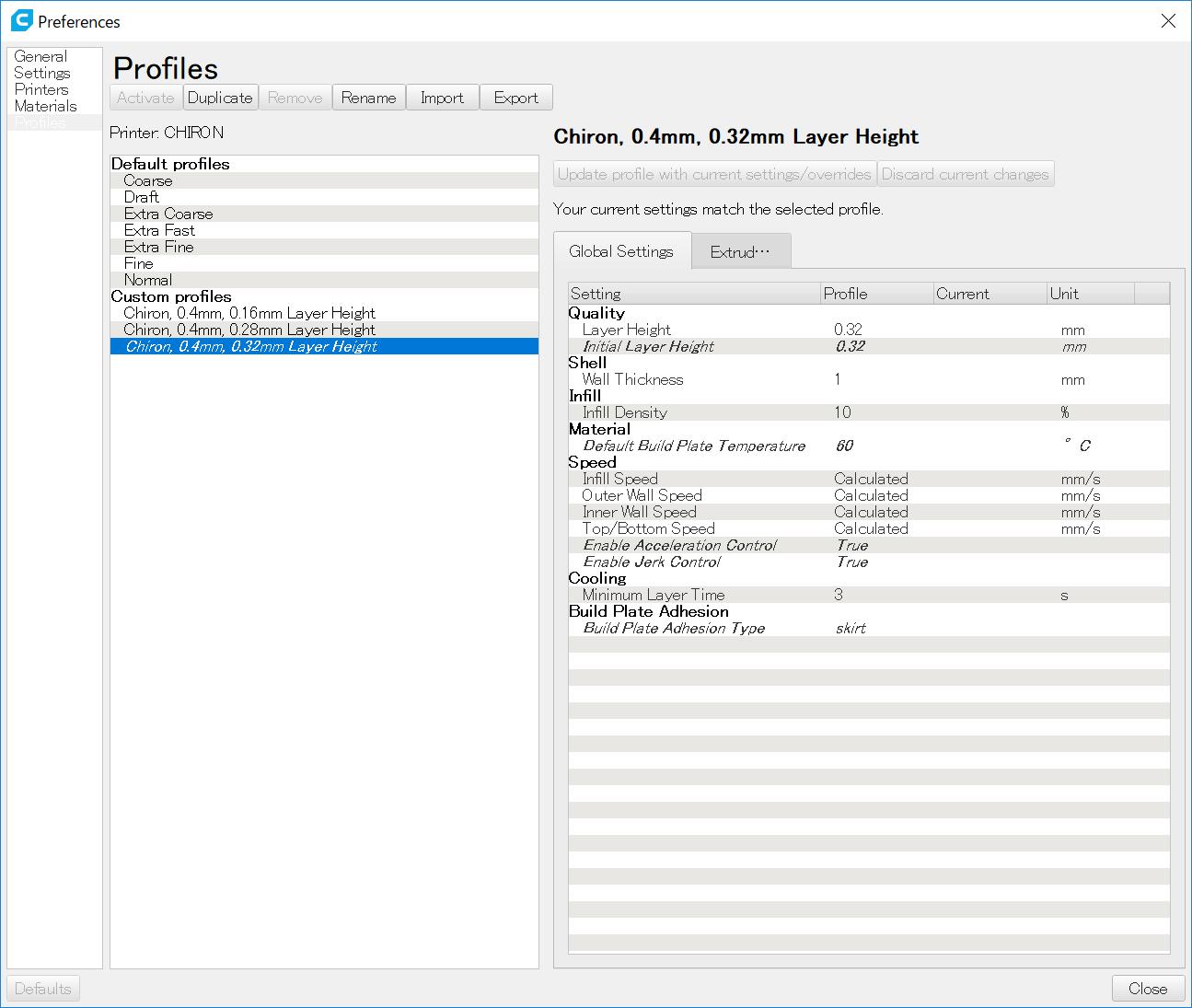Select Default Build Plate Temperature row
The height and width of the screenshot is (1008, 1192).
point(869,446)
